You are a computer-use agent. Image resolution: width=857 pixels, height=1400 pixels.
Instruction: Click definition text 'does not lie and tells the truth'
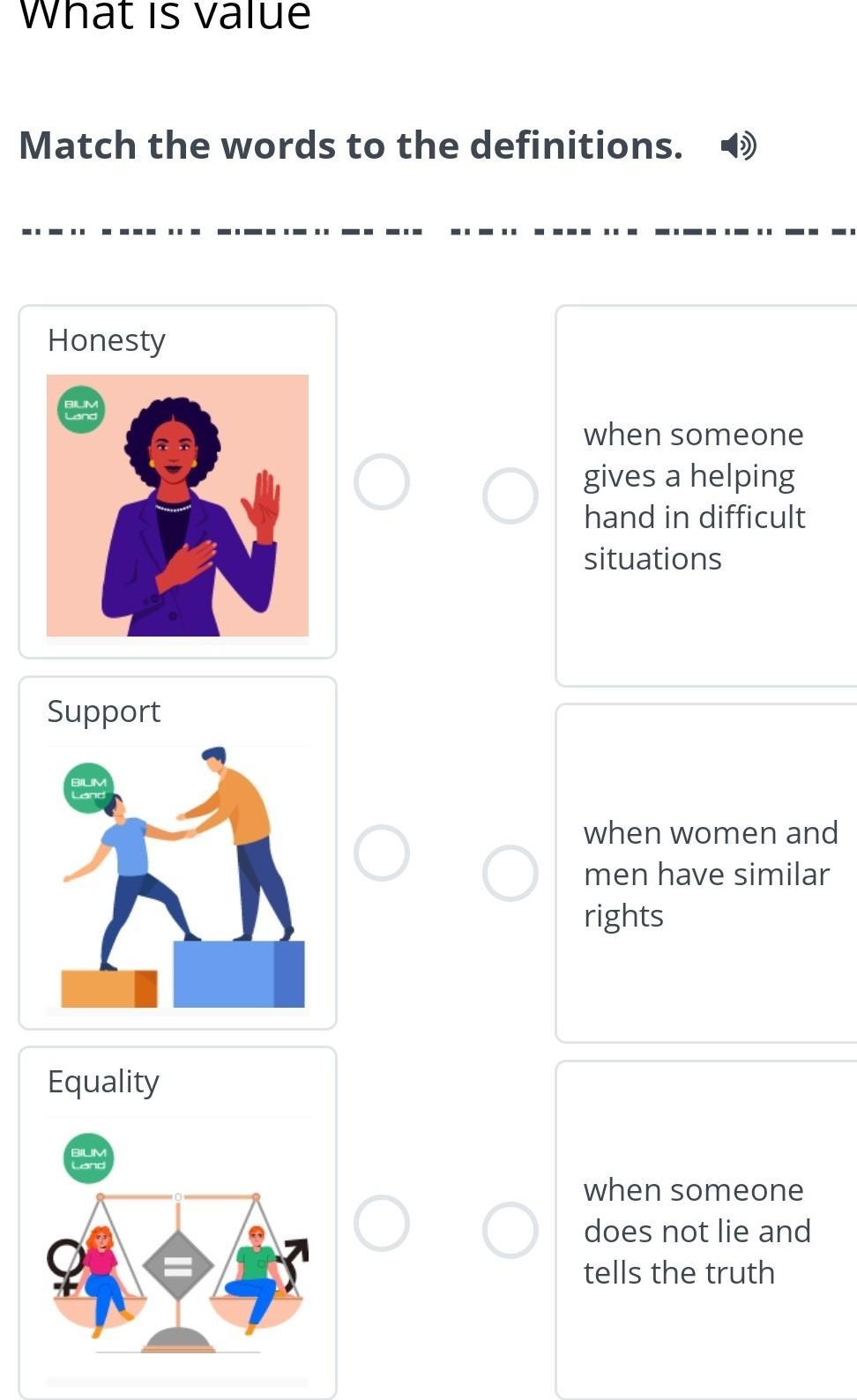pos(697,1231)
